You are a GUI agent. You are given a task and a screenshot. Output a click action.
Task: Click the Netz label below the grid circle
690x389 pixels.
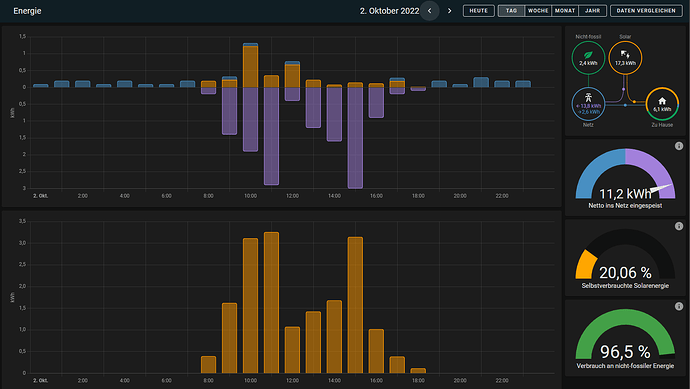click(x=588, y=125)
